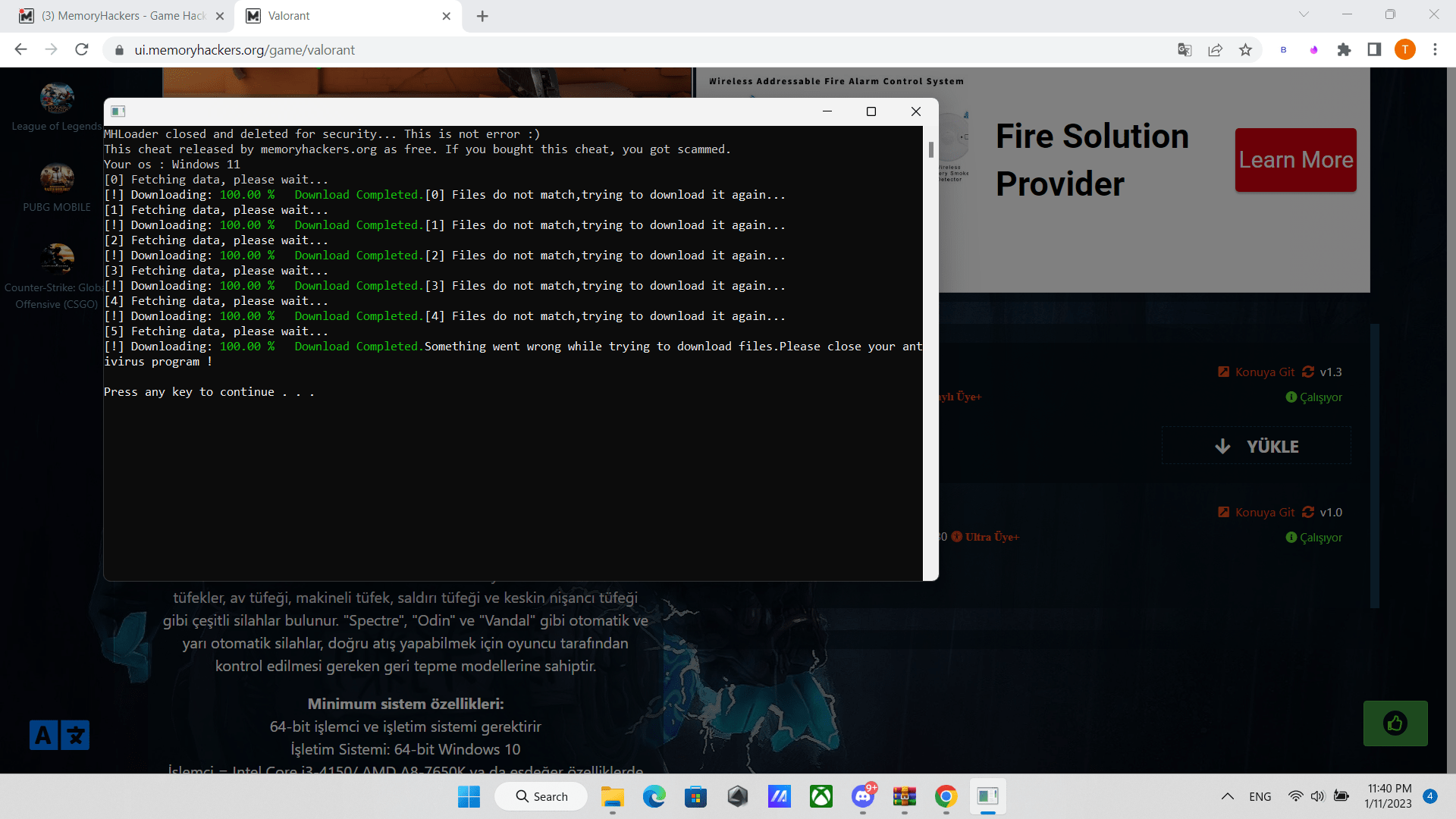
Task: Close the MemoryHackers Game Hack tab
Action: [220, 16]
